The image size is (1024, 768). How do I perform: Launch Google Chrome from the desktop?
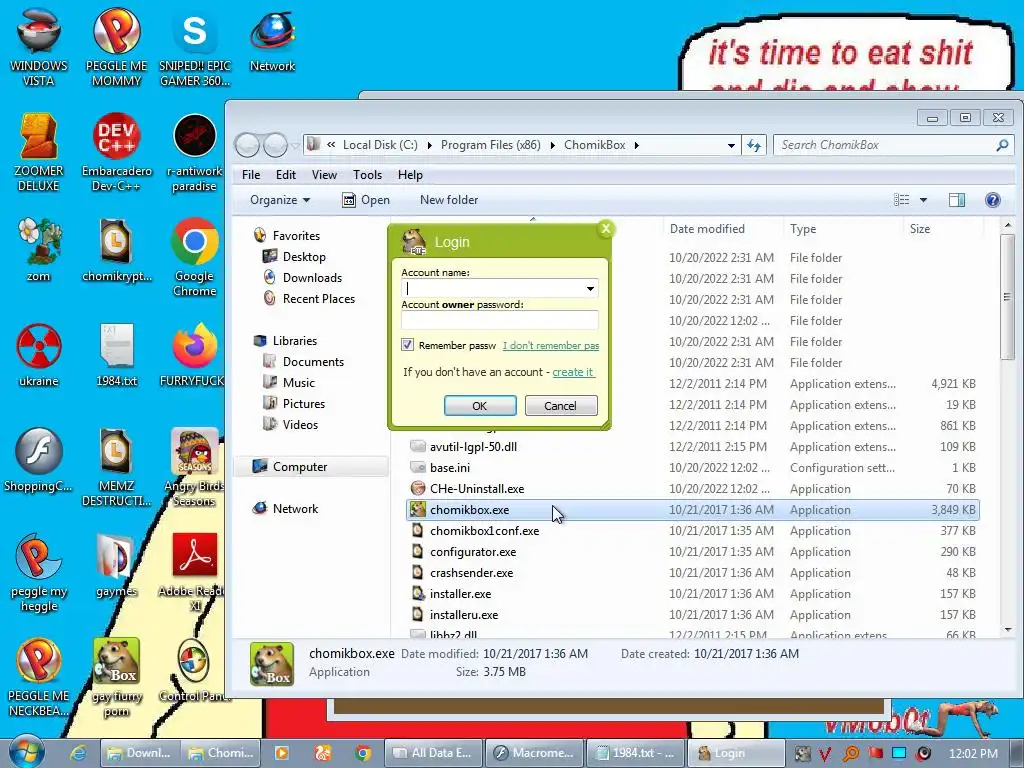coord(195,256)
